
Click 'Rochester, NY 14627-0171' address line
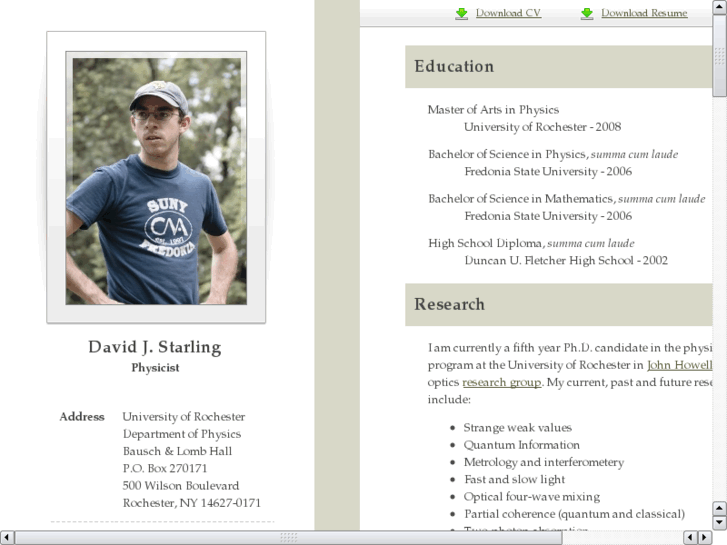[191, 503]
